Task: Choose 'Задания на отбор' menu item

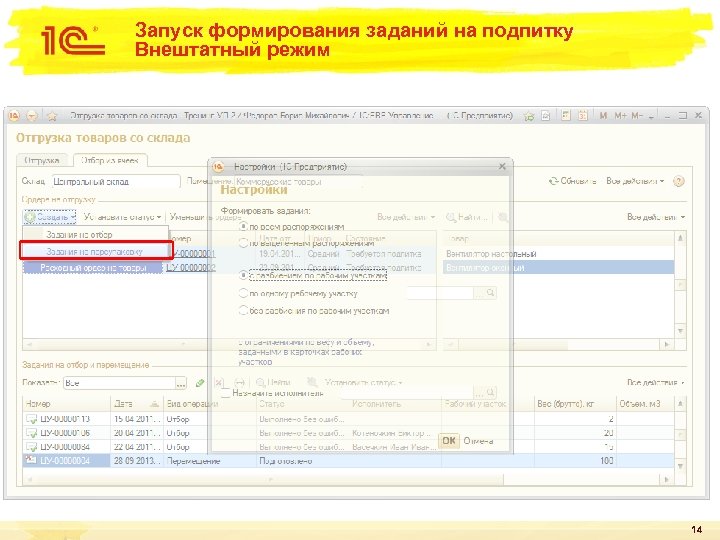Action: click(96, 234)
